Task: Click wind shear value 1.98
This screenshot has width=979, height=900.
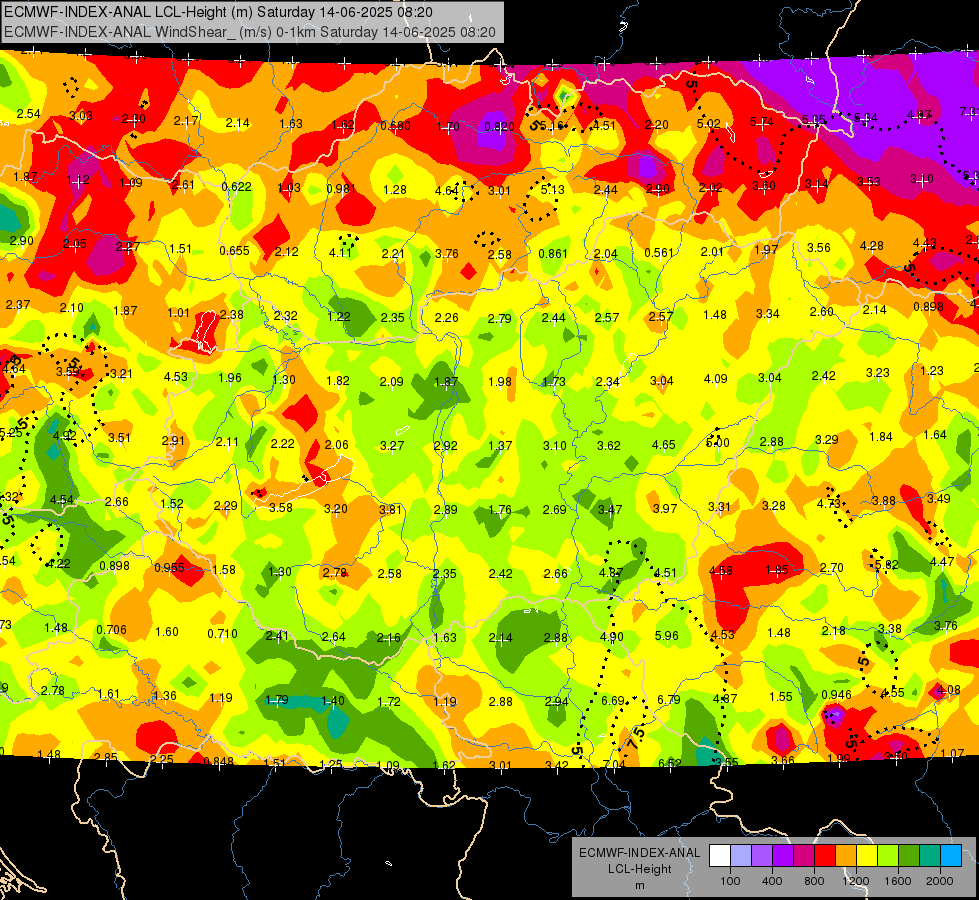Action: pyautogui.click(x=499, y=381)
